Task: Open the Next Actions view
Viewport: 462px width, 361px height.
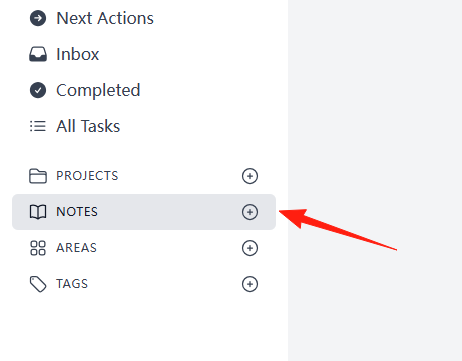Action: coord(105,18)
